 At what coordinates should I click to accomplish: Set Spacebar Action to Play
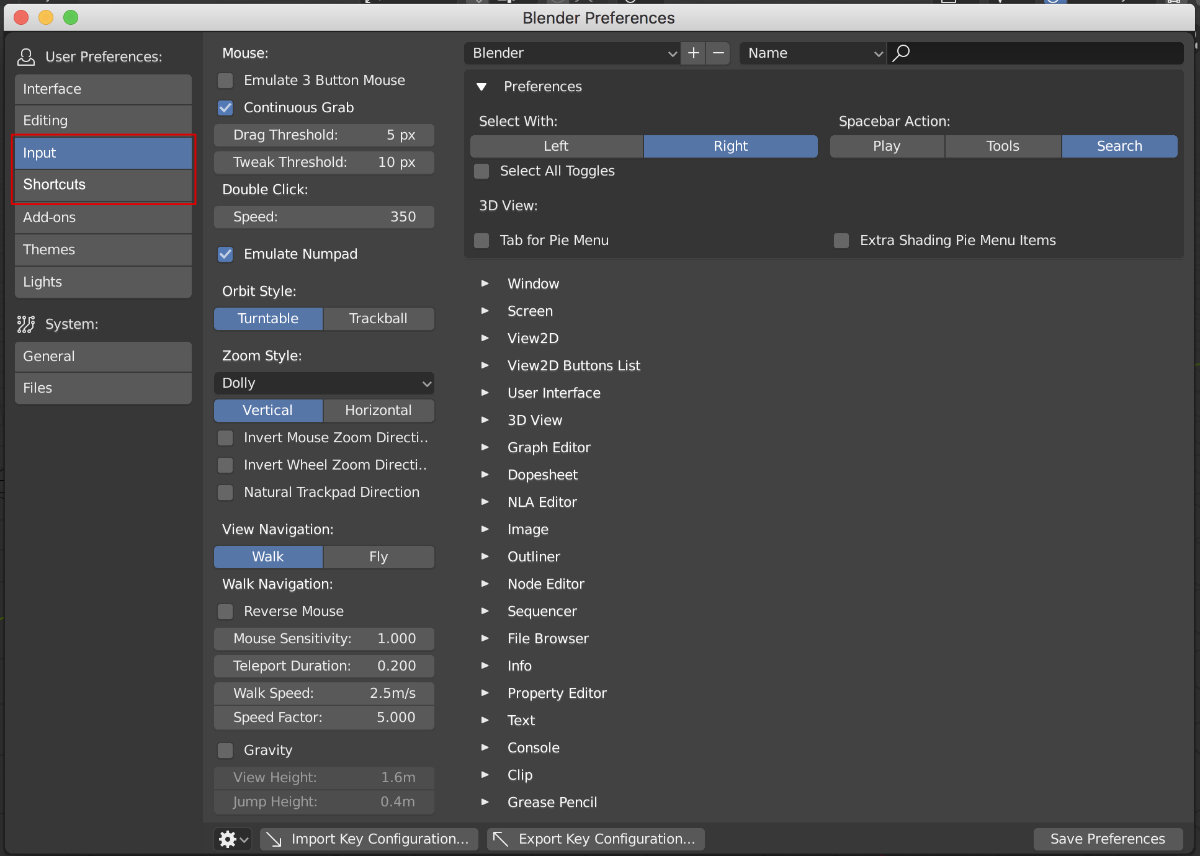[887, 146]
